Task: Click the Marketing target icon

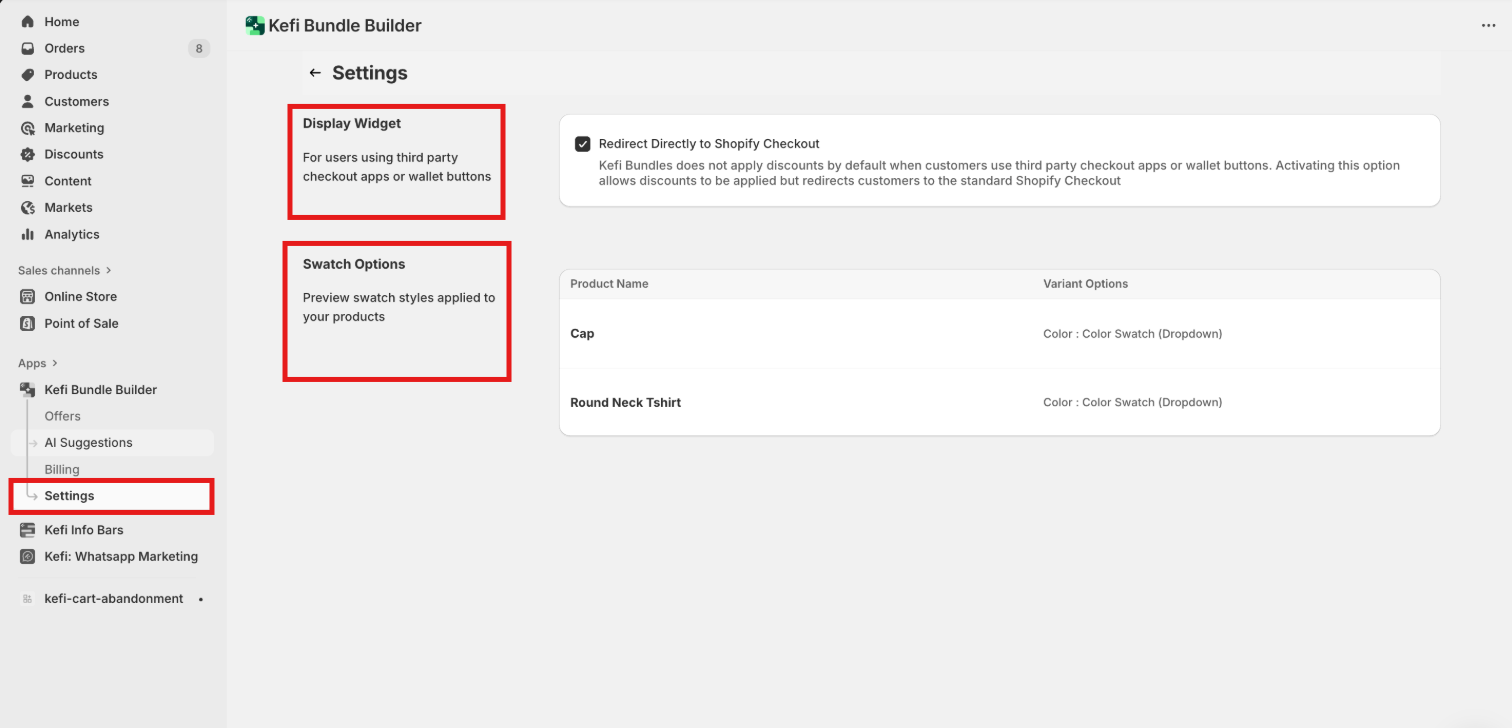Action: pyautogui.click(x=28, y=128)
